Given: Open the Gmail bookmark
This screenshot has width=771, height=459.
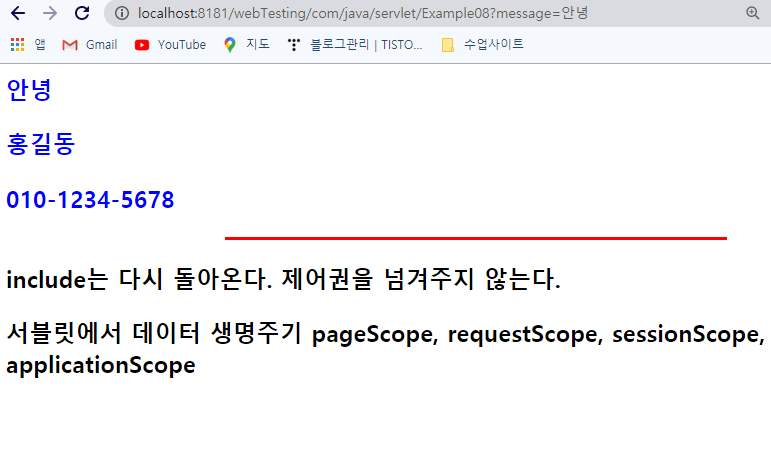Looking at the screenshot, I should pyautogui.click(x=89, y=45).
